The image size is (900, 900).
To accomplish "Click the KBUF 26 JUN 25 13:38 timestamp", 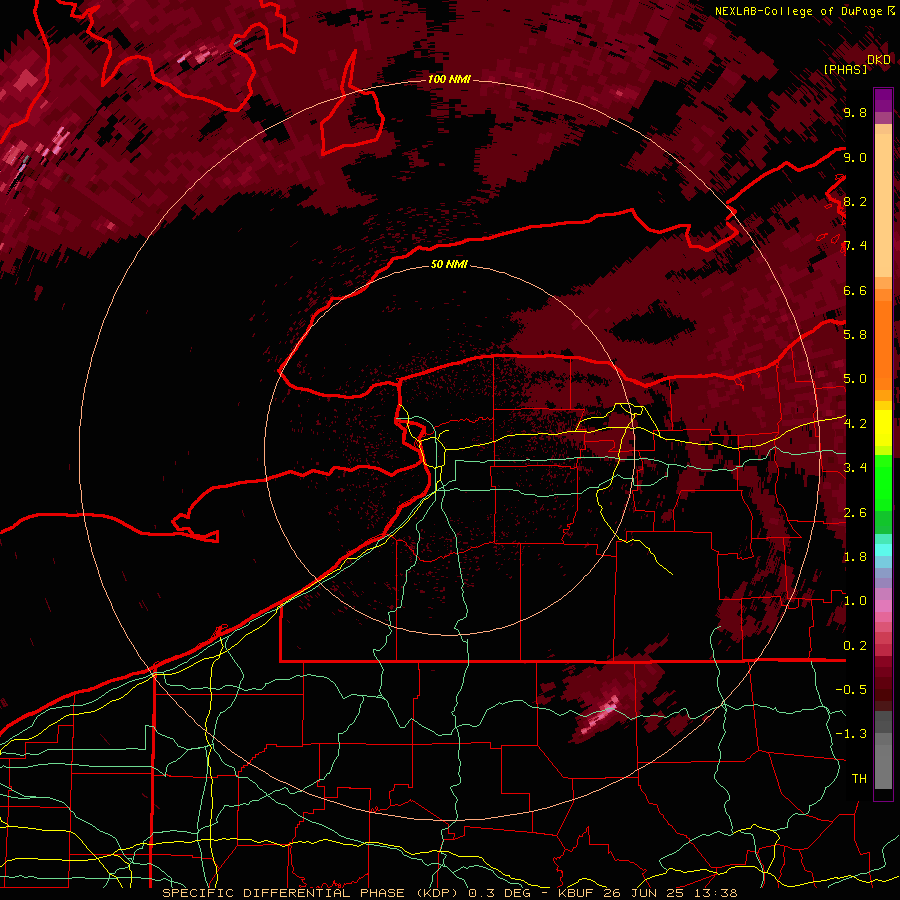I will (x=647, y=893).
